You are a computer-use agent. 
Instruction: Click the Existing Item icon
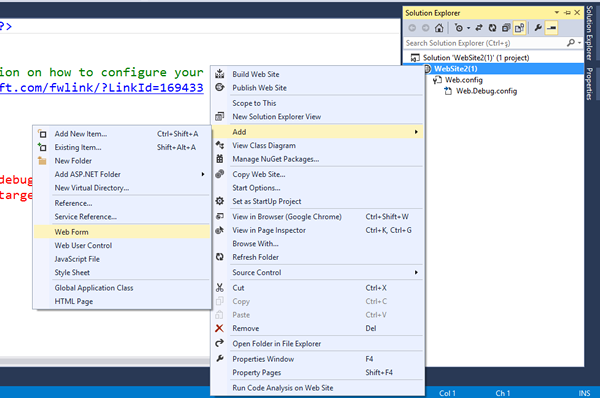(42, 147)
